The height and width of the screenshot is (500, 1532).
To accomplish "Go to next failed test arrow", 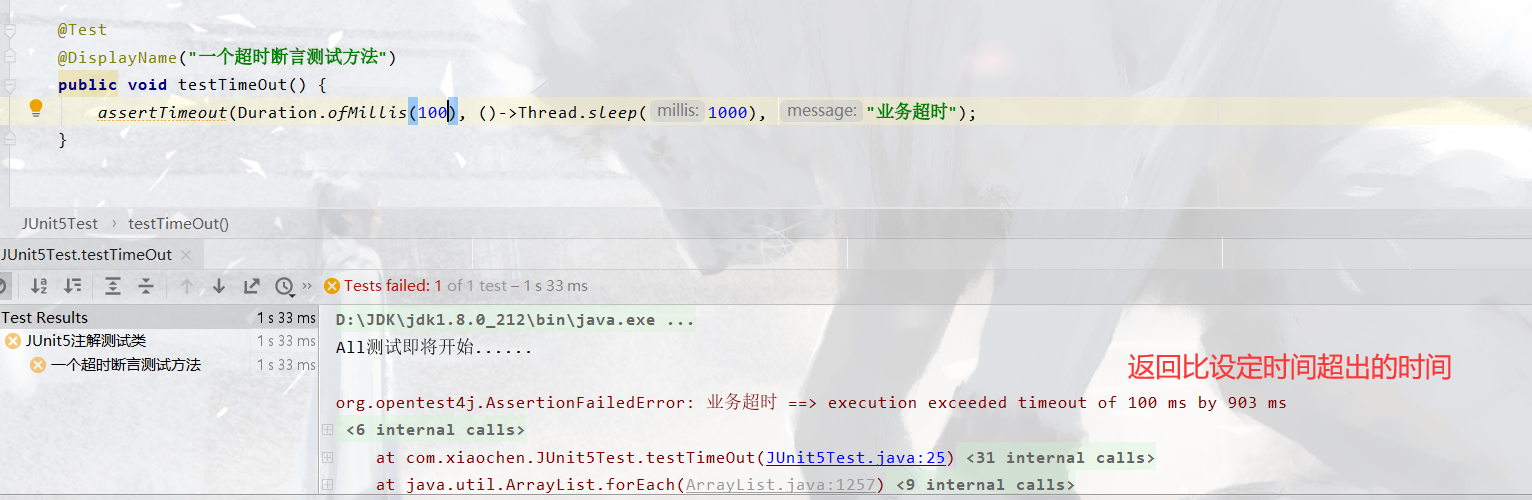I will [x=219, y=286].
